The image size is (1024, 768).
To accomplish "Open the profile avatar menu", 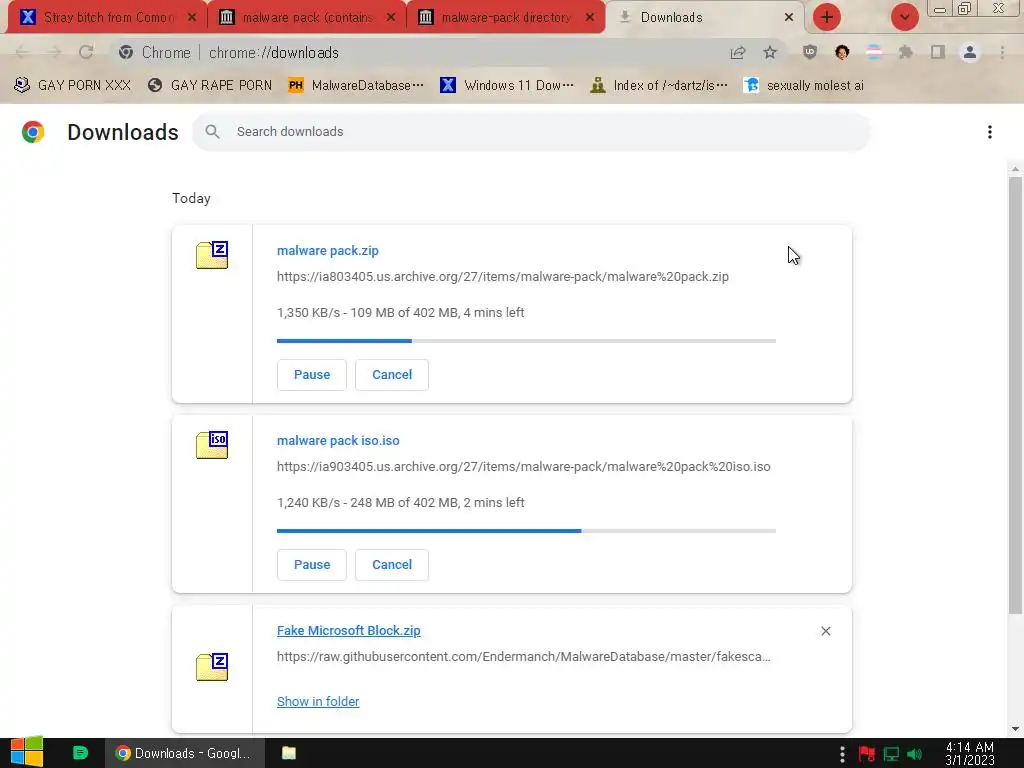I will pos(970,52).
